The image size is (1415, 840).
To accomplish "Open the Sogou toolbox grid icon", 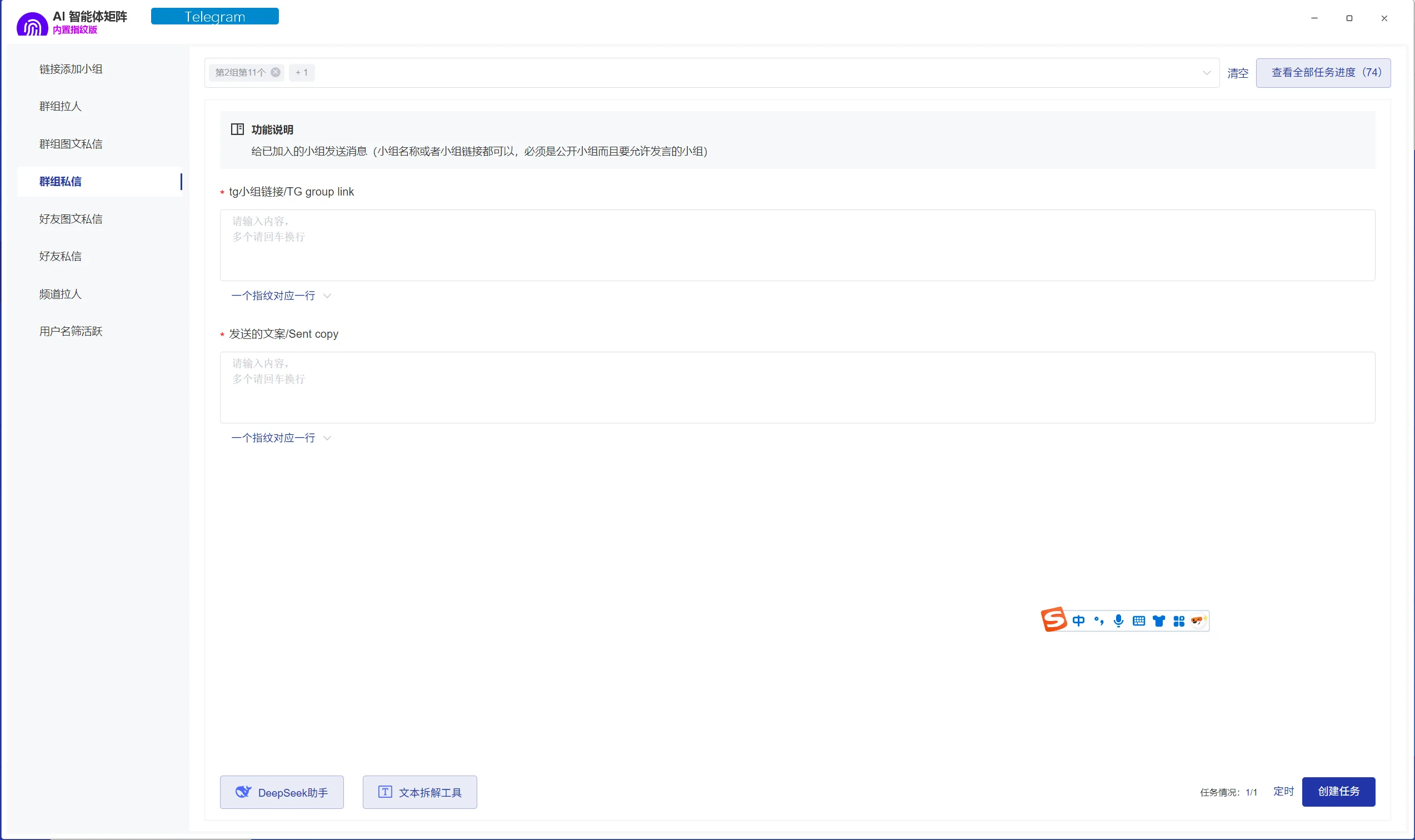I will [1179, 621].
